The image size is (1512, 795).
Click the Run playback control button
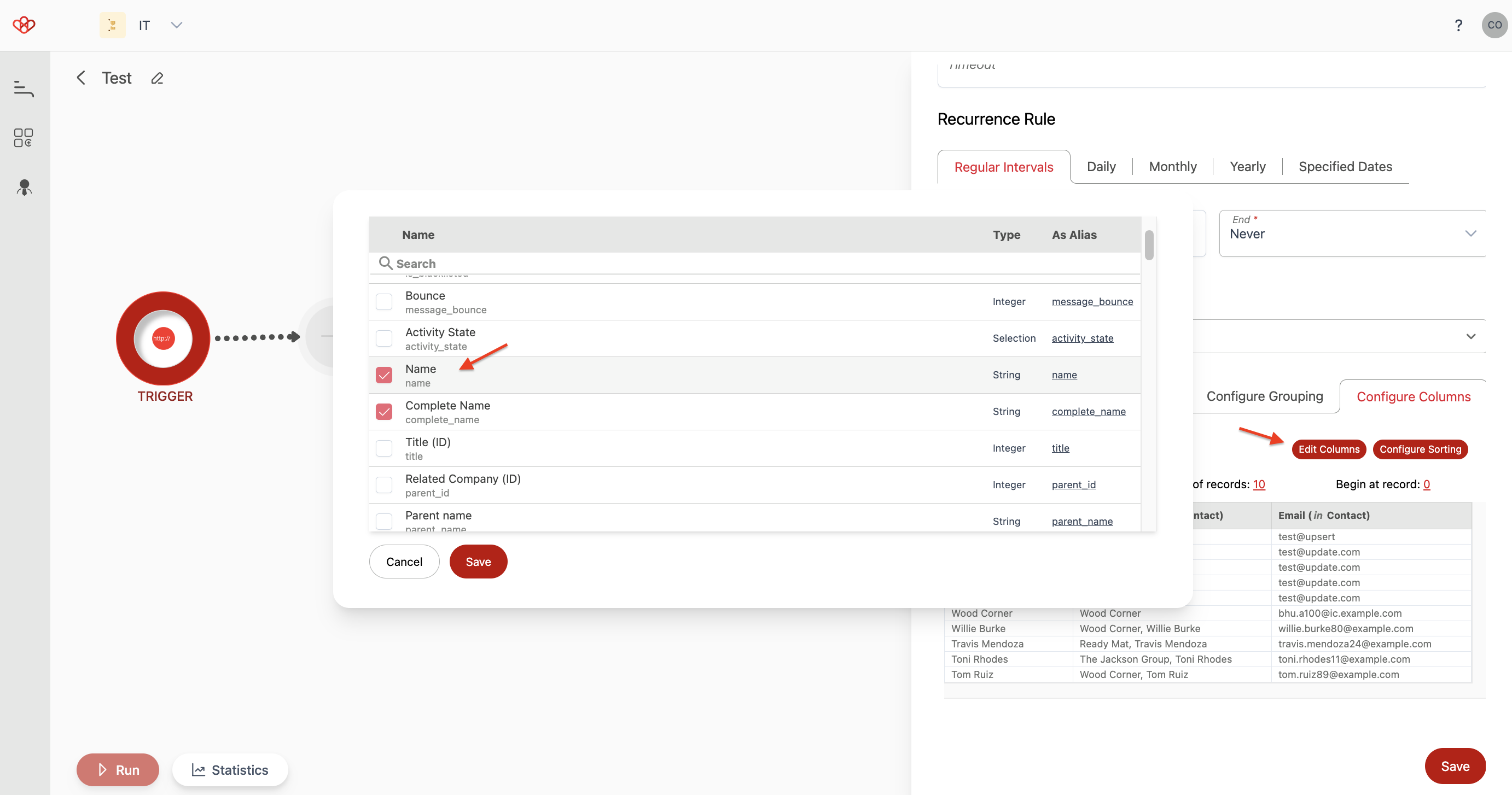click(117, 769)
